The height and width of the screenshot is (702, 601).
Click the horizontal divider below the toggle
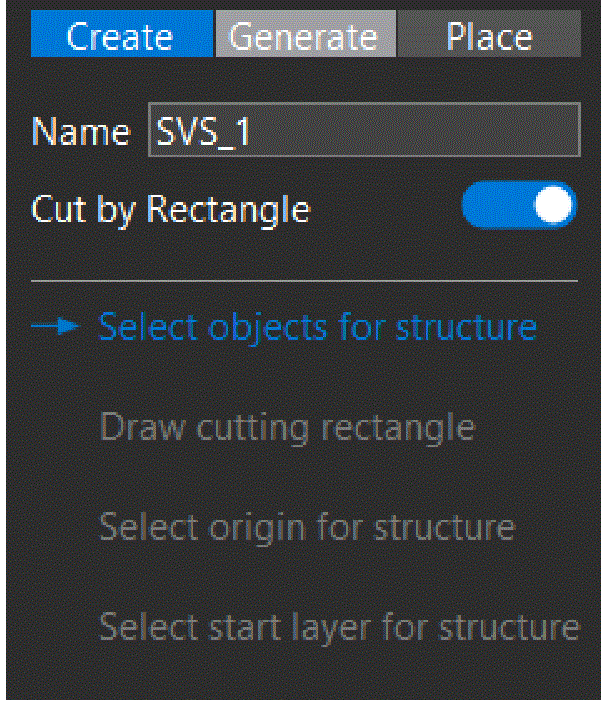tap(305, 281)
